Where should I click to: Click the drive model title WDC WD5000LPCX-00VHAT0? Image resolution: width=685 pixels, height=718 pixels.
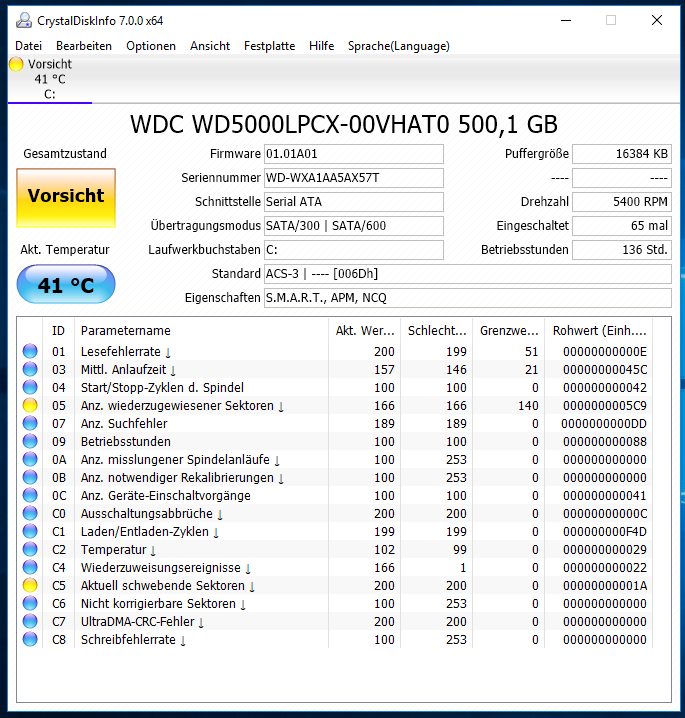pyautogui.click(x=344, y=124)
